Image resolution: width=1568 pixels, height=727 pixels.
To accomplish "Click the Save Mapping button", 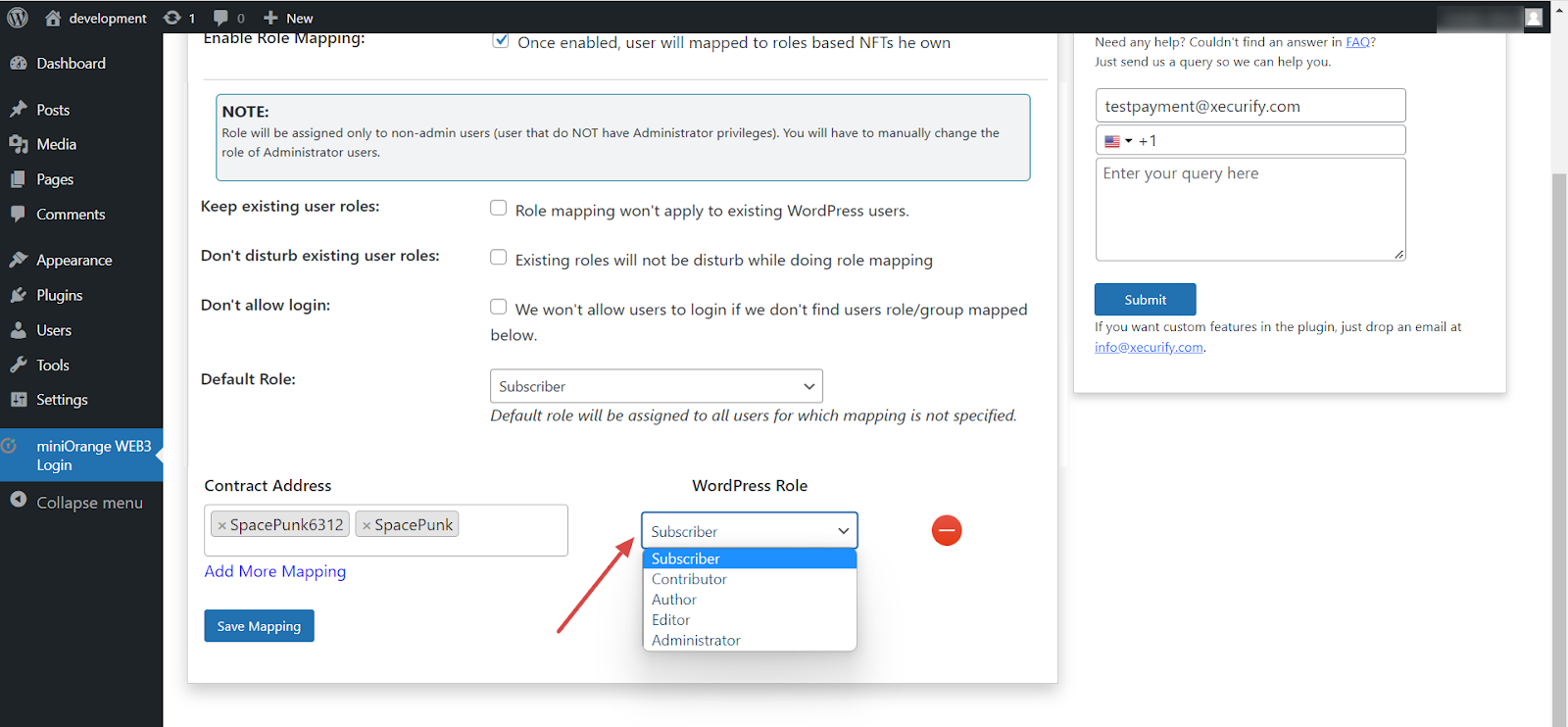I will (x=259, y=626).
